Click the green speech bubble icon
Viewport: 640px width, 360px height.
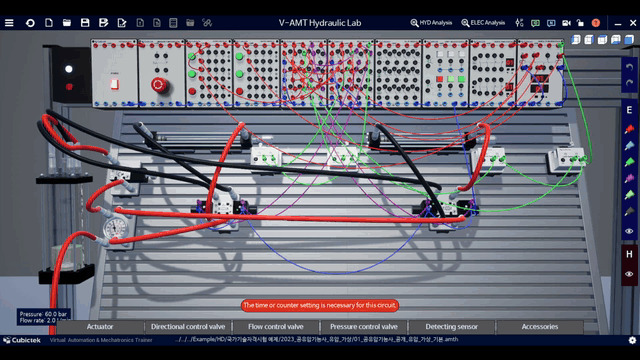pos(535,23)
